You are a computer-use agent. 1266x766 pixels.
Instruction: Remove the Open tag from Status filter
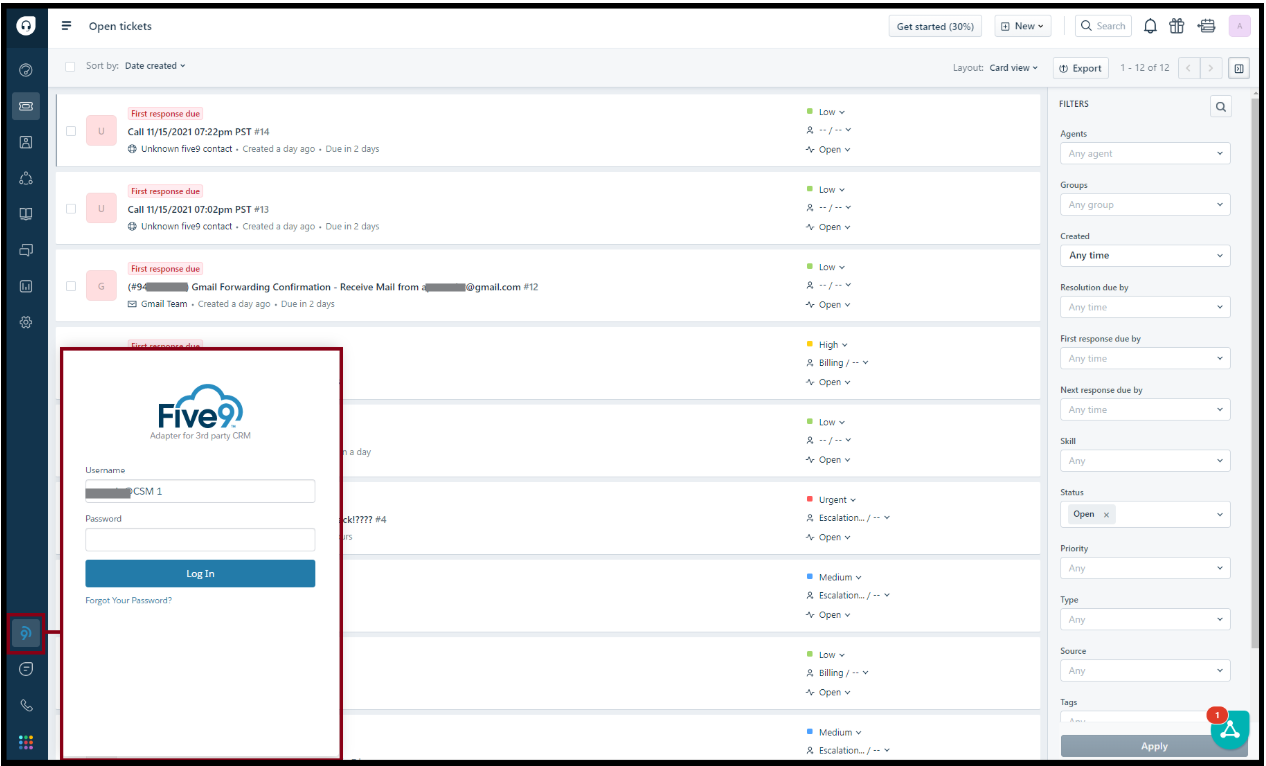(x=1106, y=515)
